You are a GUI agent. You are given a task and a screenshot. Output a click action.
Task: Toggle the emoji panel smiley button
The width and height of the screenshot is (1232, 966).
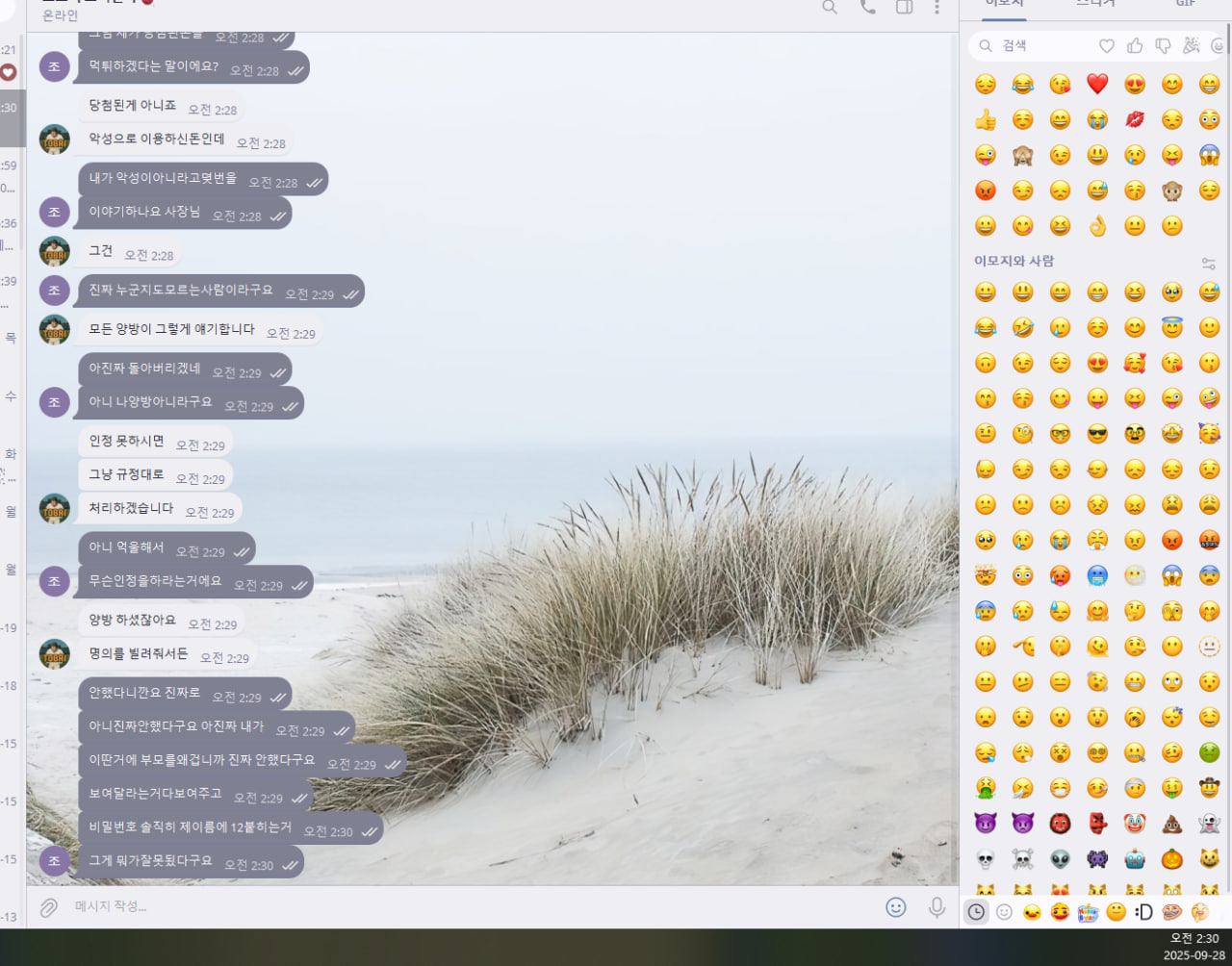(895, 906)
